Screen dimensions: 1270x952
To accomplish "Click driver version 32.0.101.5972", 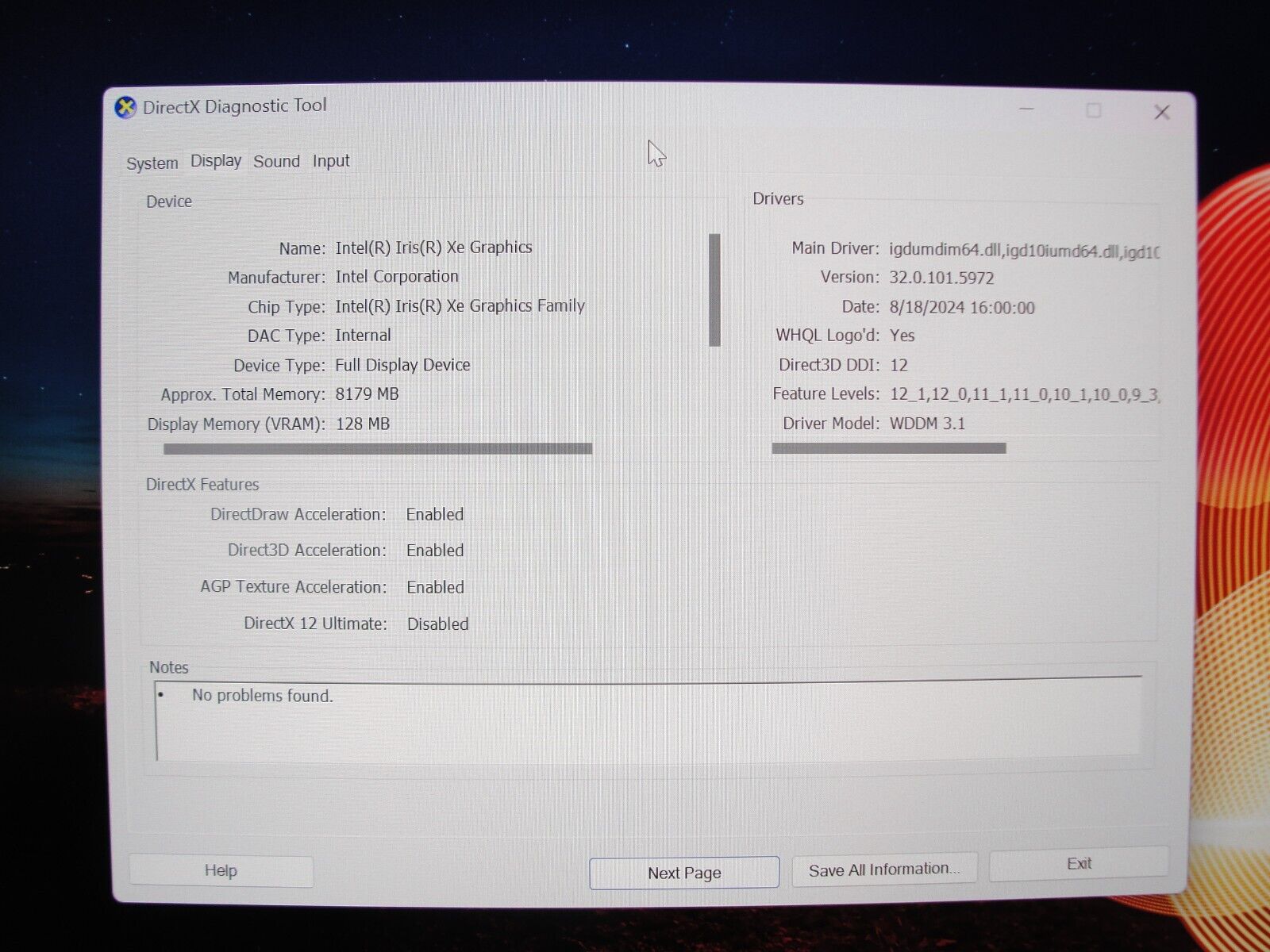I will (x=941, y=278).
